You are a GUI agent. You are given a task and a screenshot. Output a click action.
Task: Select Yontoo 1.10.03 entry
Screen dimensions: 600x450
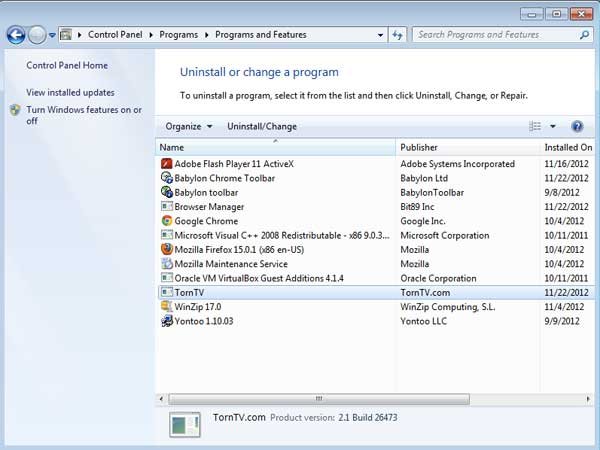pyautogui.click(x=204, y=321)
